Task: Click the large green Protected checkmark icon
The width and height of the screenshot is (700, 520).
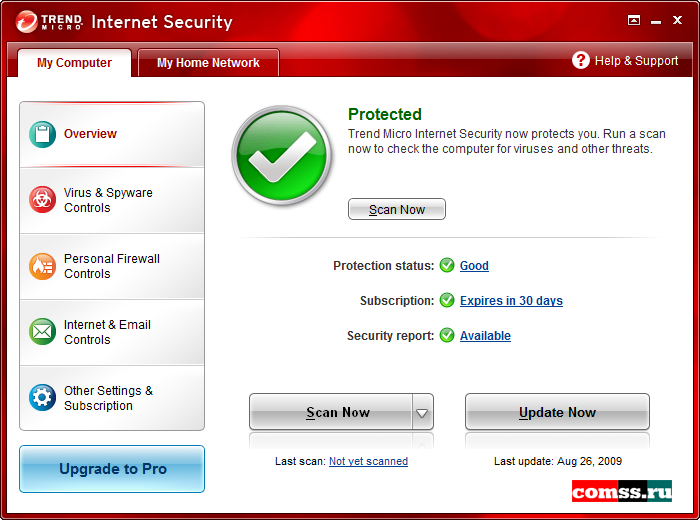Action: tap(282, 155)
